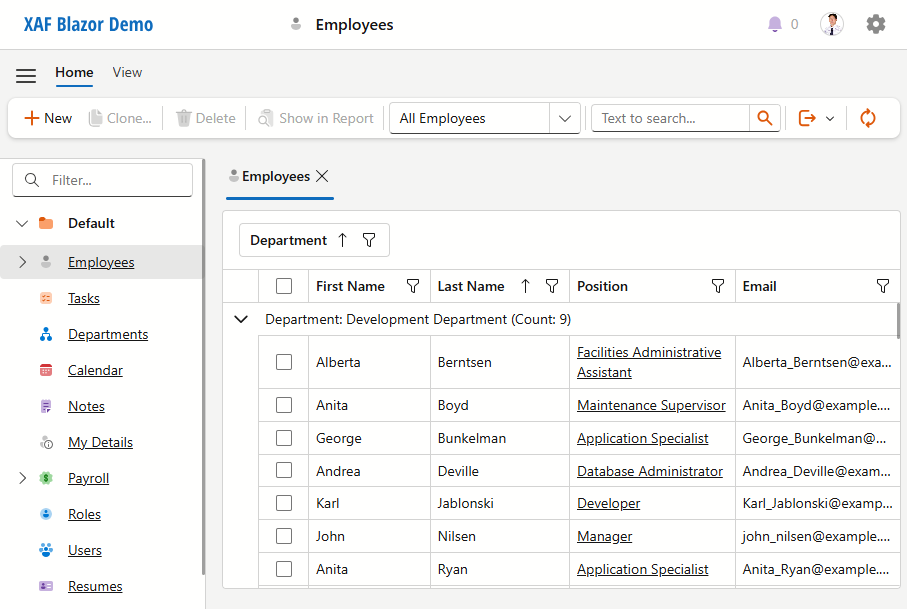Open Departments from the navigation
The width and height of the screenshot is (907, 609).
click(108, 334)
